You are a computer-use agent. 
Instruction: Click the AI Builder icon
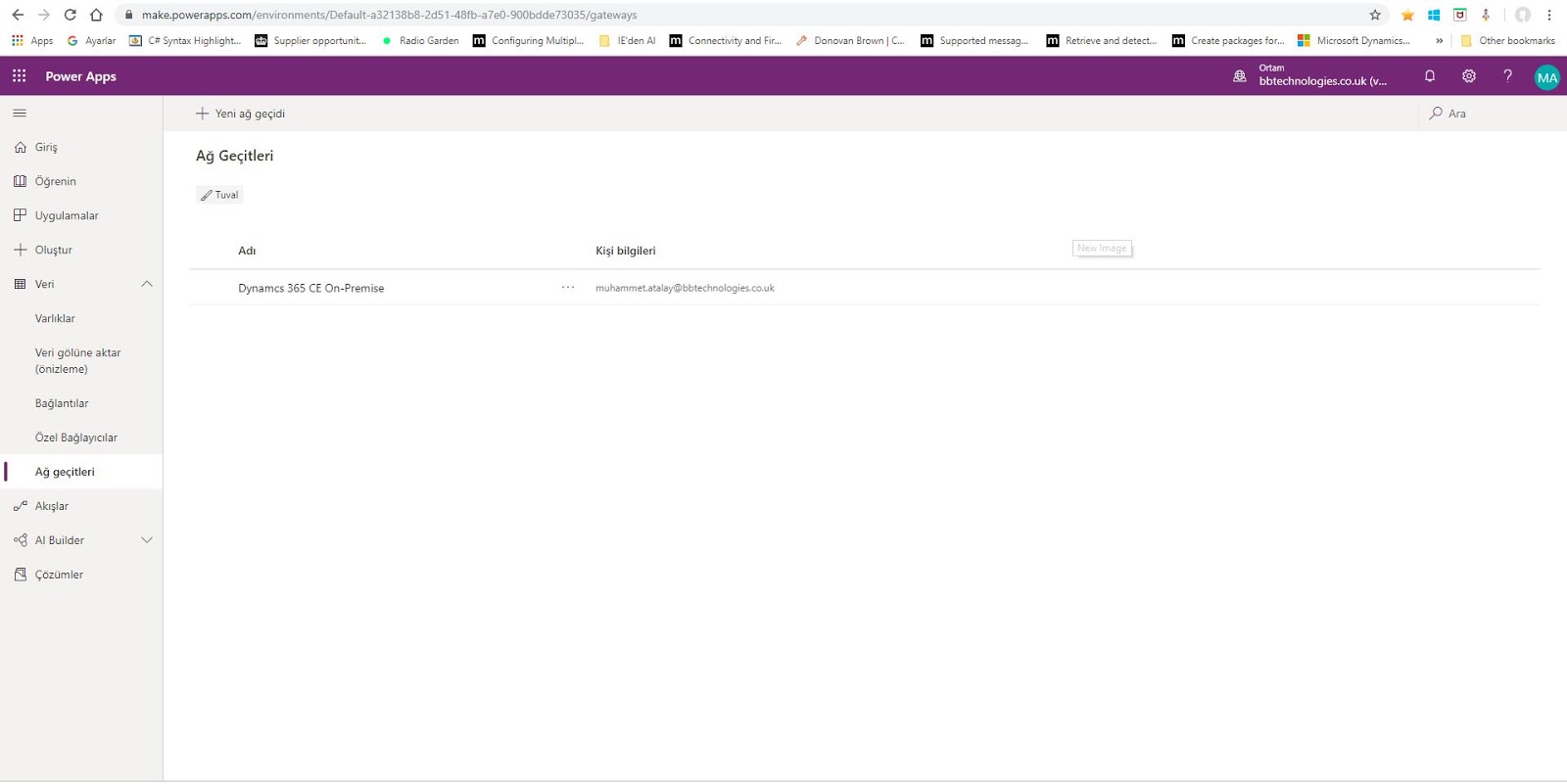pos(21,540)
